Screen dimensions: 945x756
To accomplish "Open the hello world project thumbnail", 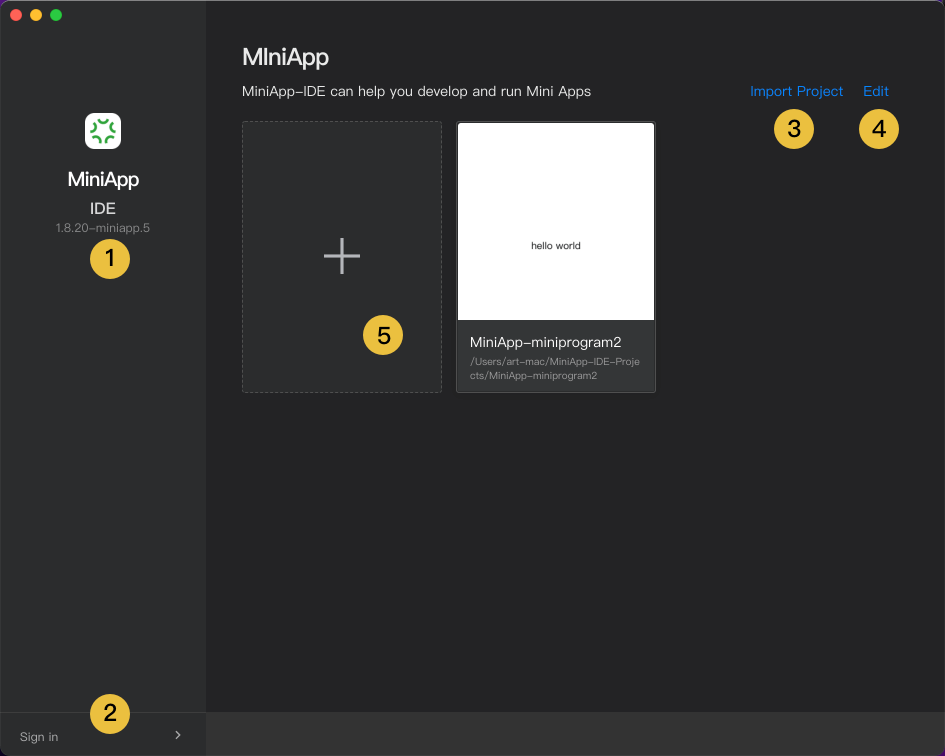I will click(x=556, y=221).
